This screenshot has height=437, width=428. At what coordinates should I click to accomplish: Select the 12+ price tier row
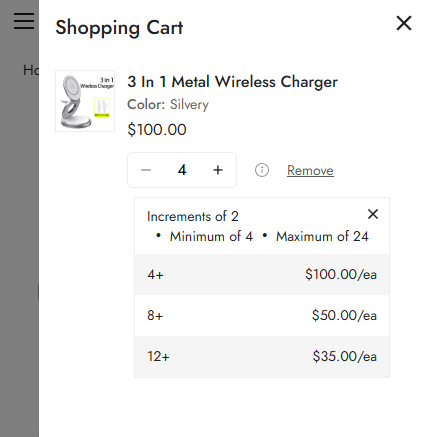(262, 356)
